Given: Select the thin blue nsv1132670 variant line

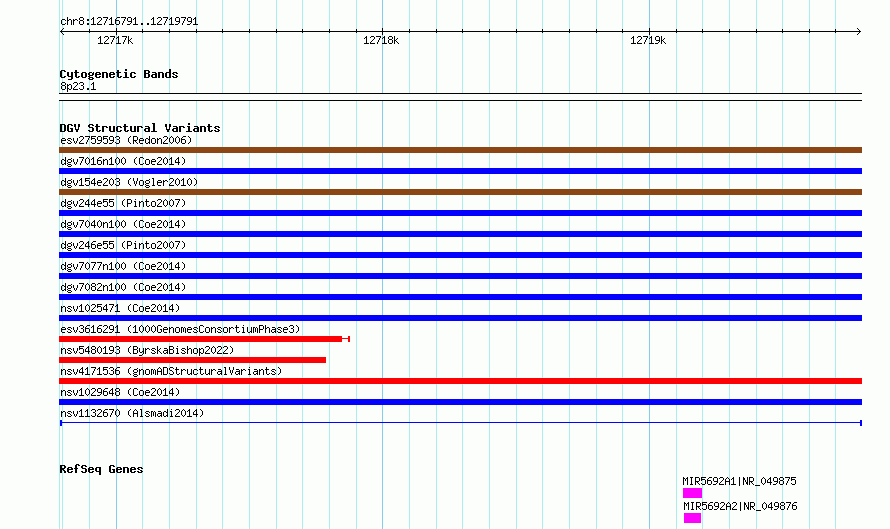Looking at the screenshot, I should pos(460,423).
